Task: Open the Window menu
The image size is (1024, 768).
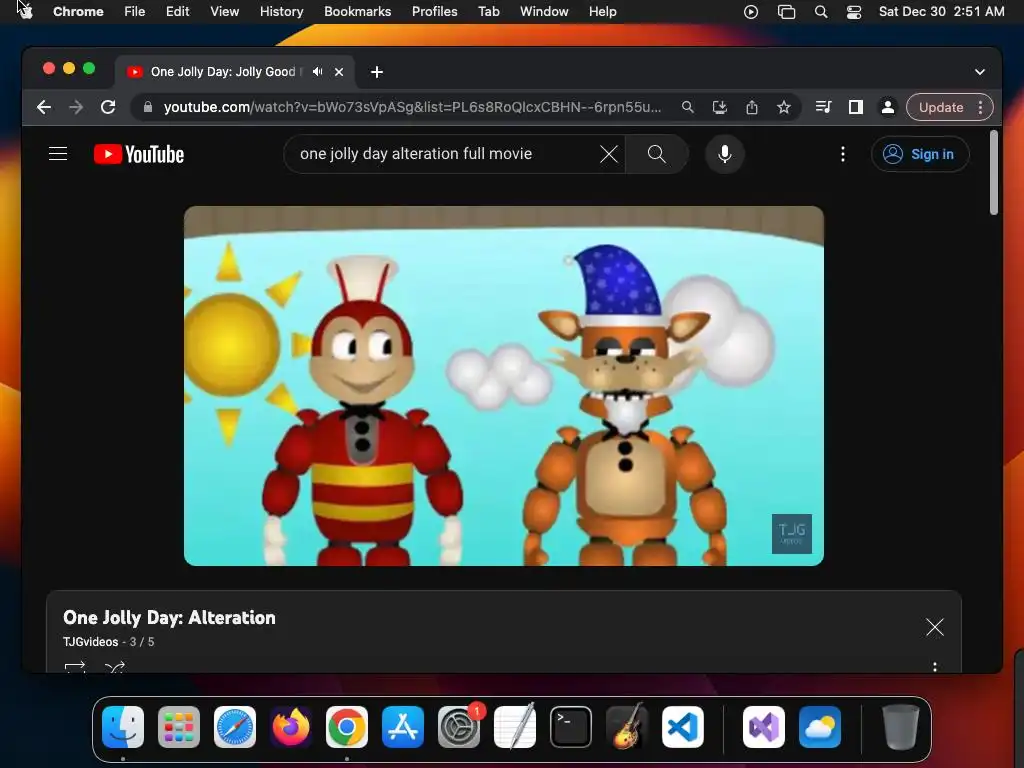Action: (x=544, y=12)
